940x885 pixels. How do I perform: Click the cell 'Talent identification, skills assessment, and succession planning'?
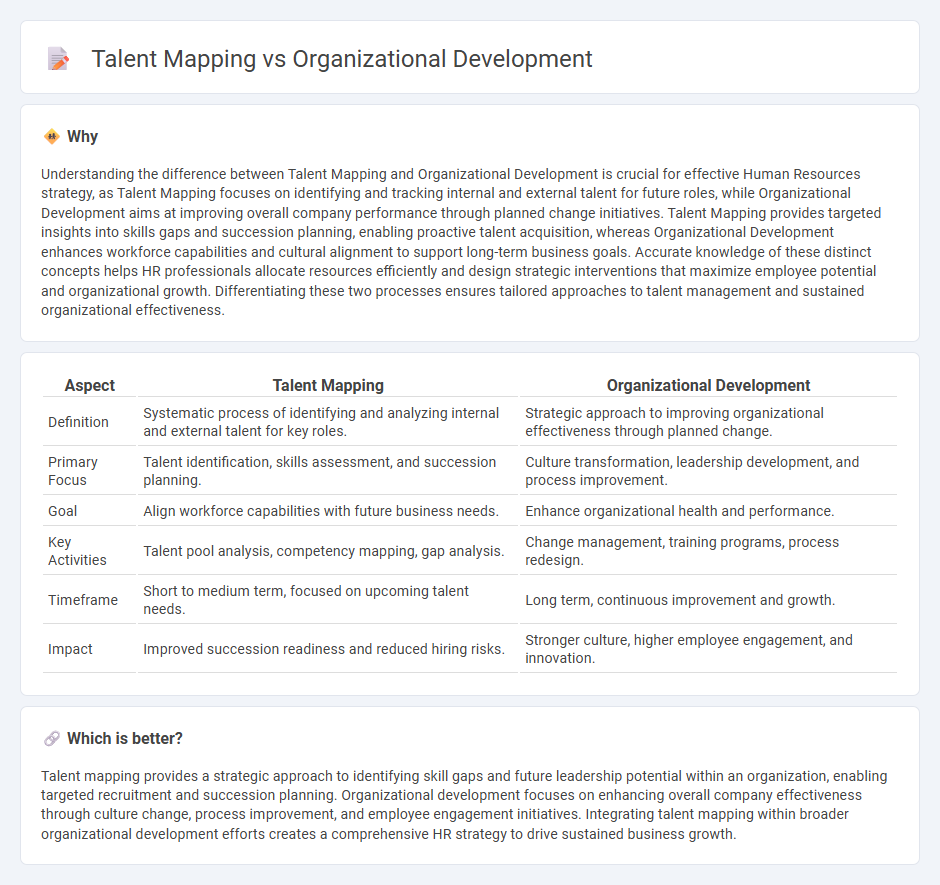pyautogui.click(x=328, y=471)
